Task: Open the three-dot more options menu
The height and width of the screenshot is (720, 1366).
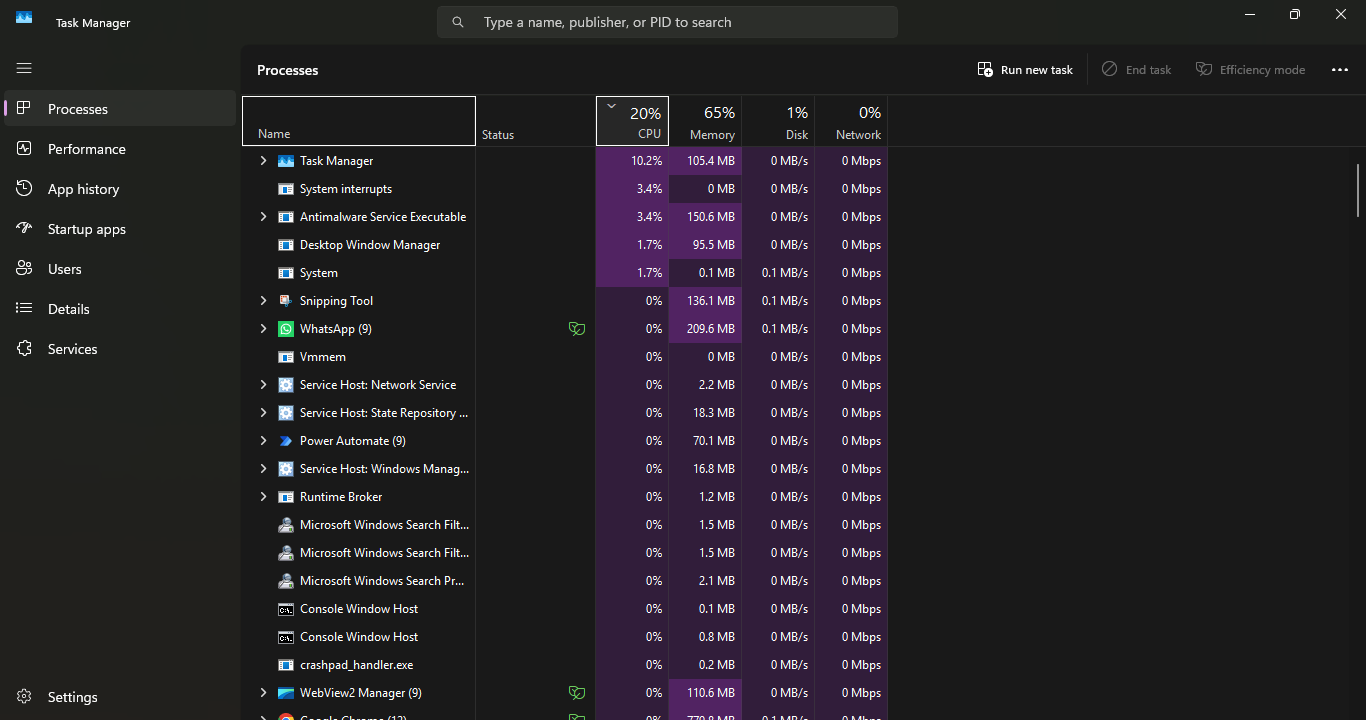Action: 1340,70
